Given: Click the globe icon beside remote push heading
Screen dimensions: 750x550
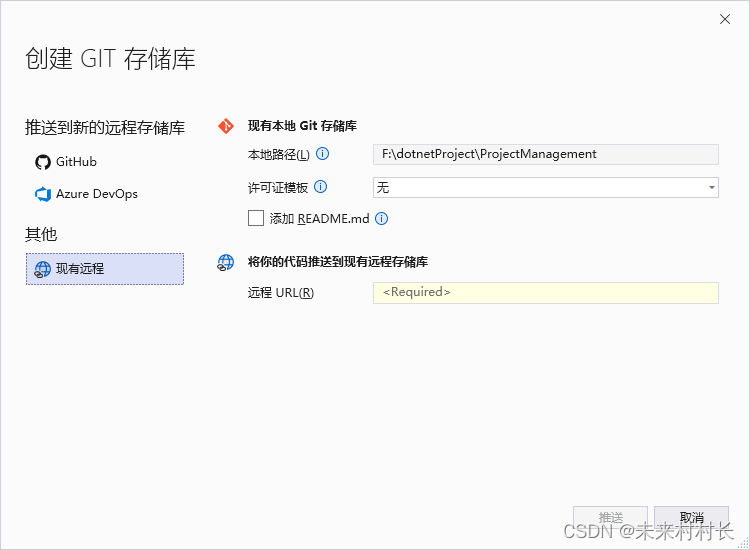Looking at the screenshot, I should pos(226,262).
